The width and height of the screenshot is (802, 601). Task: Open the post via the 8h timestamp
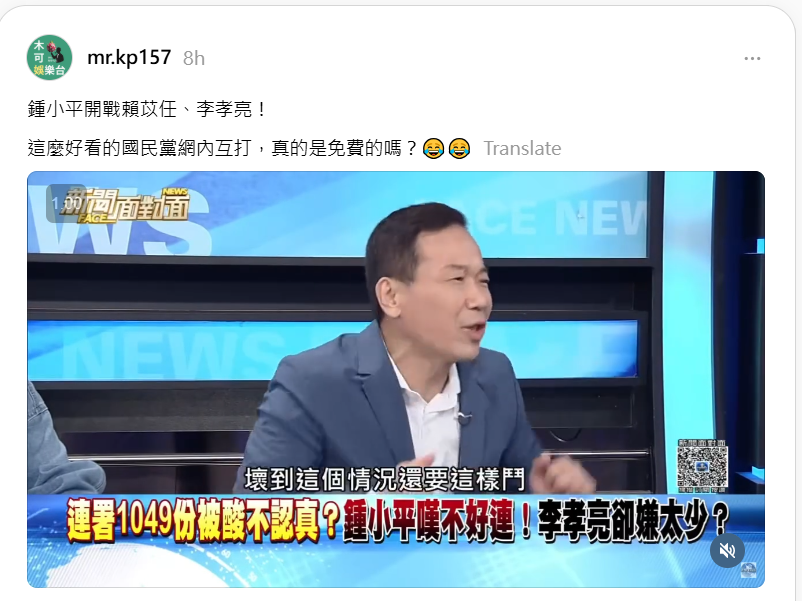point(194,58)
